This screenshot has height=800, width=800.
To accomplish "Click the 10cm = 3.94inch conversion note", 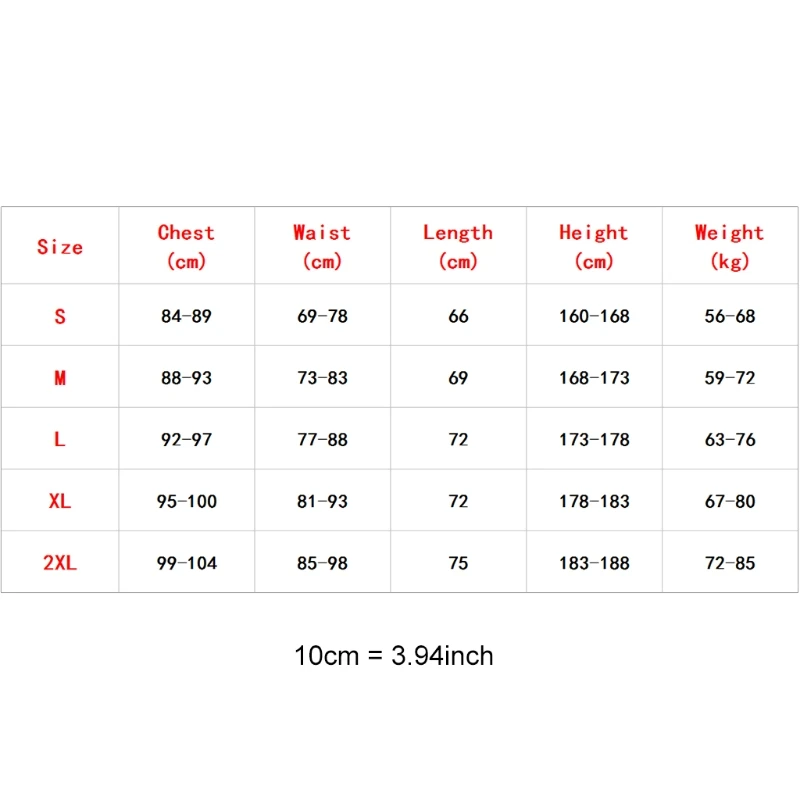I will click(x=394, y=656).
